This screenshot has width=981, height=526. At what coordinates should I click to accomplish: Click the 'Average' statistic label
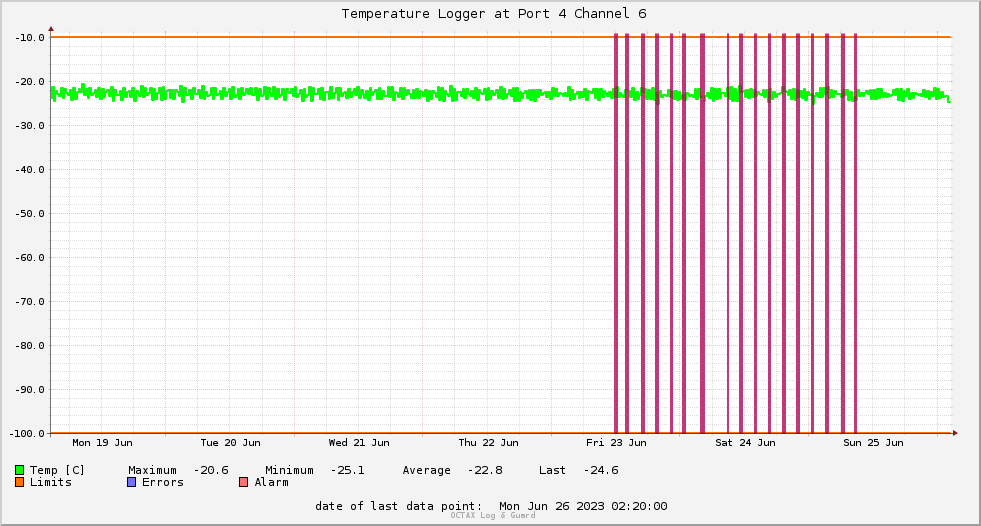coord(427,470)
